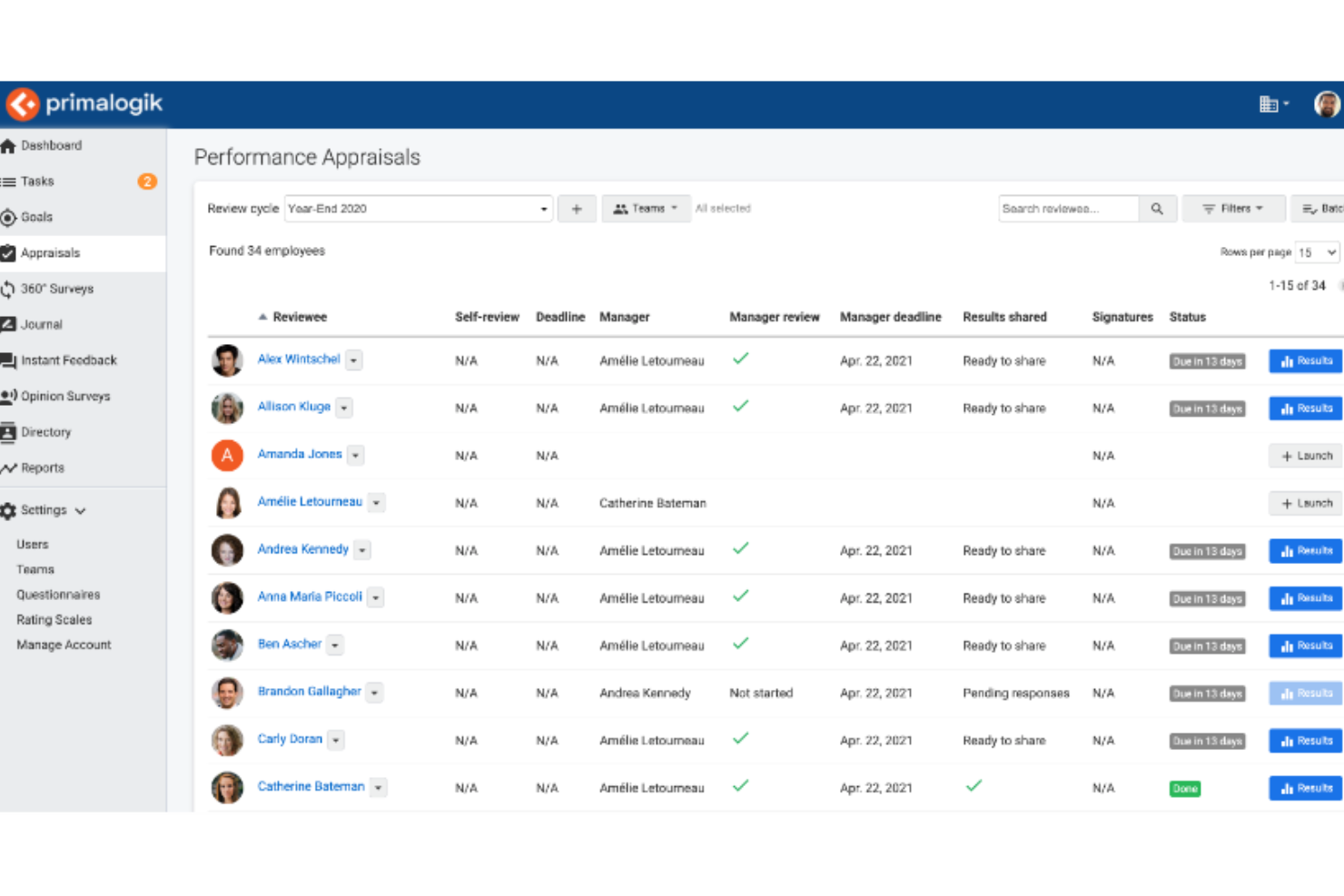The width and height of the screenshot is (1344, 896).
Task: Open dropdown arrow next to Alex Wintschel
Action: point(354,360)
